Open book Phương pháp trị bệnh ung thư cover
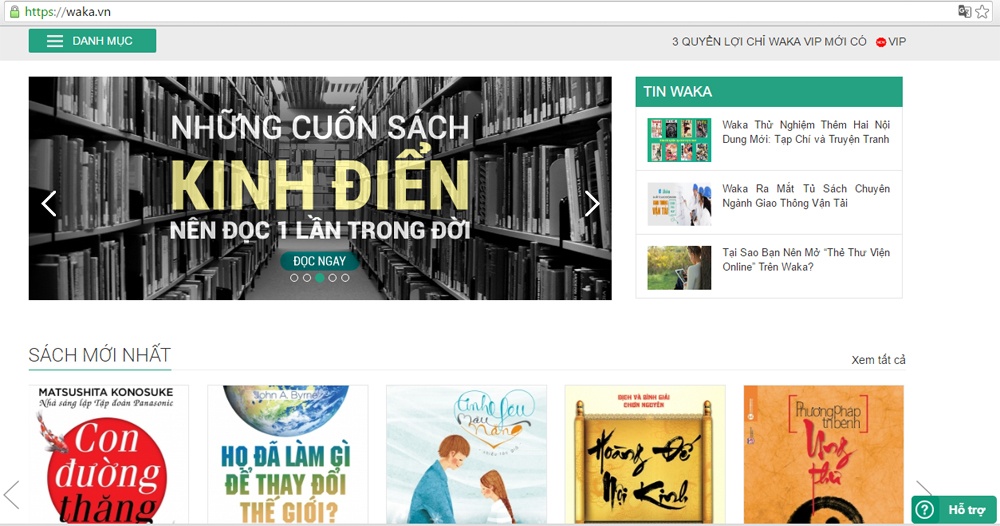This screenshot has width=1000, height=526. point(823,455)
